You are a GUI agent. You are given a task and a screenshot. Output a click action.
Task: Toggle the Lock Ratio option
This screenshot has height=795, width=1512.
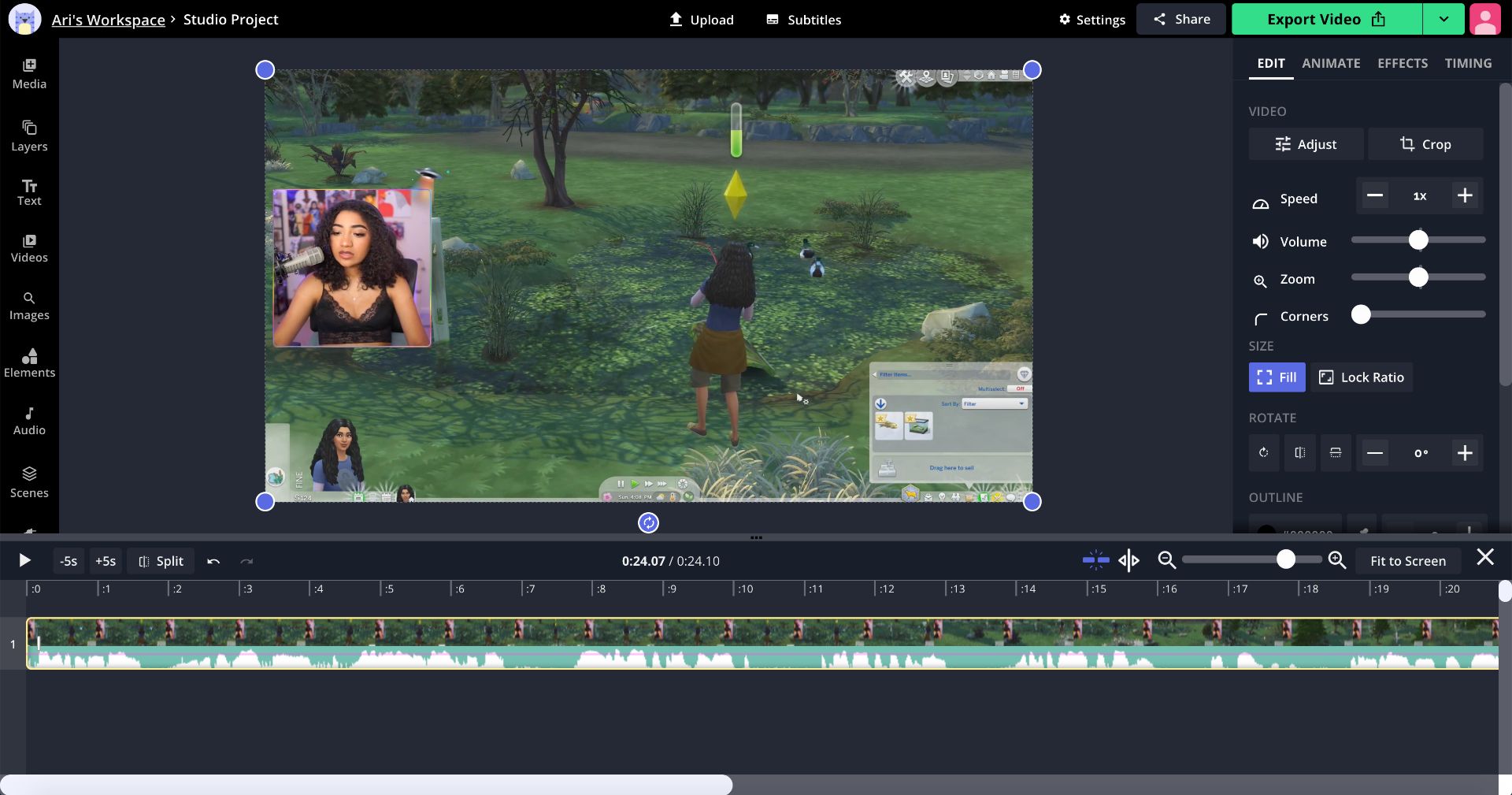coord(1362,377)
